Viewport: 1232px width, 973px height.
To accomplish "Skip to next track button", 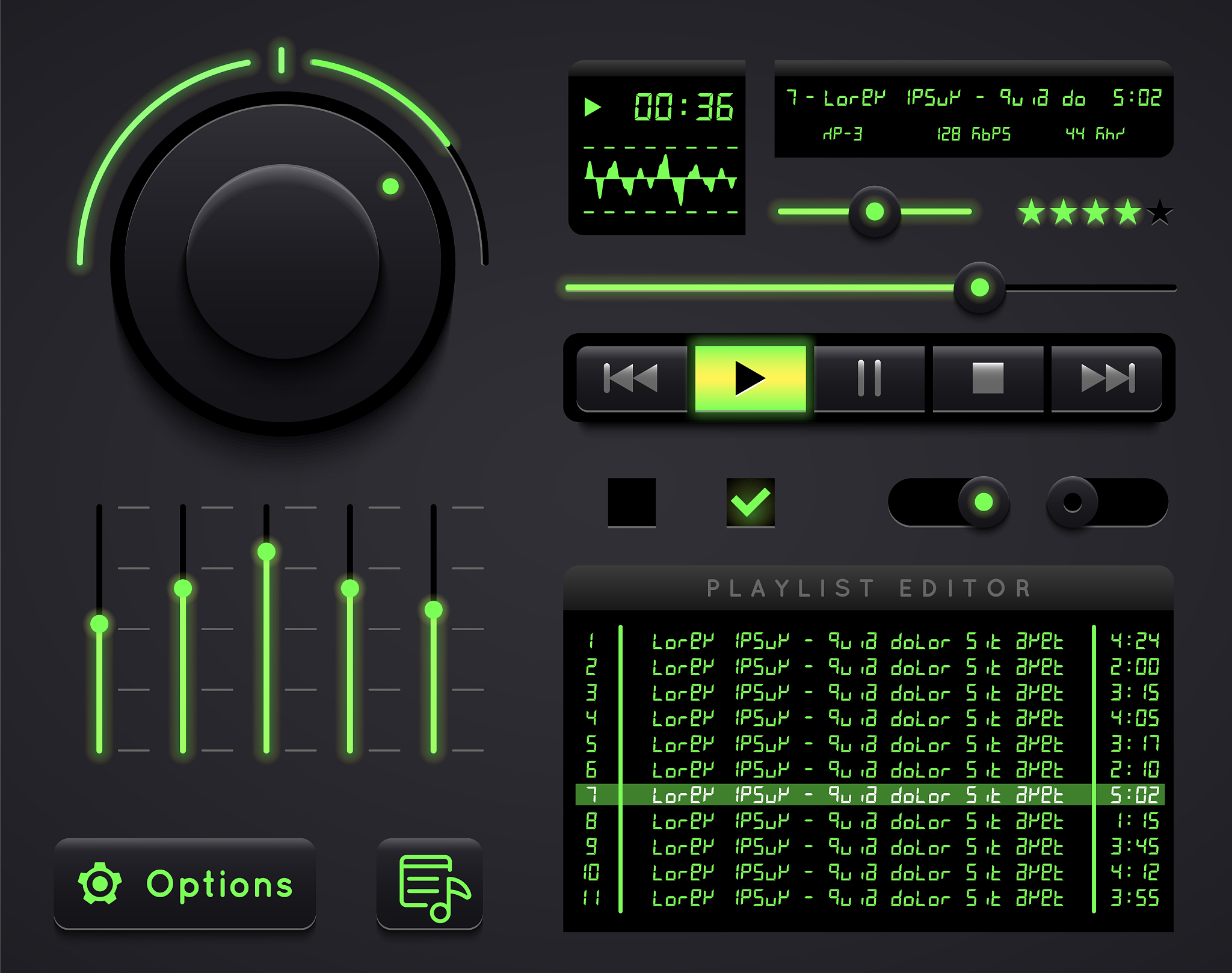I will coord(1107,378).
